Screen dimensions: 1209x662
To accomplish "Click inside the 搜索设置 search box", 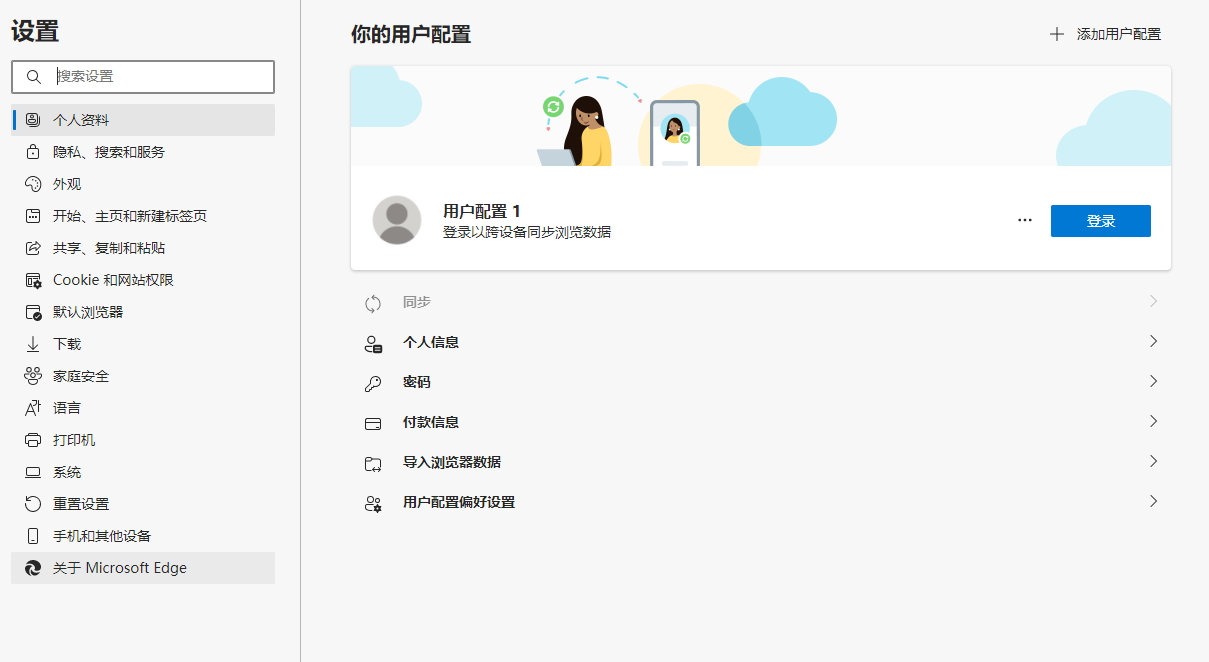I will click(x=143, y=76).
